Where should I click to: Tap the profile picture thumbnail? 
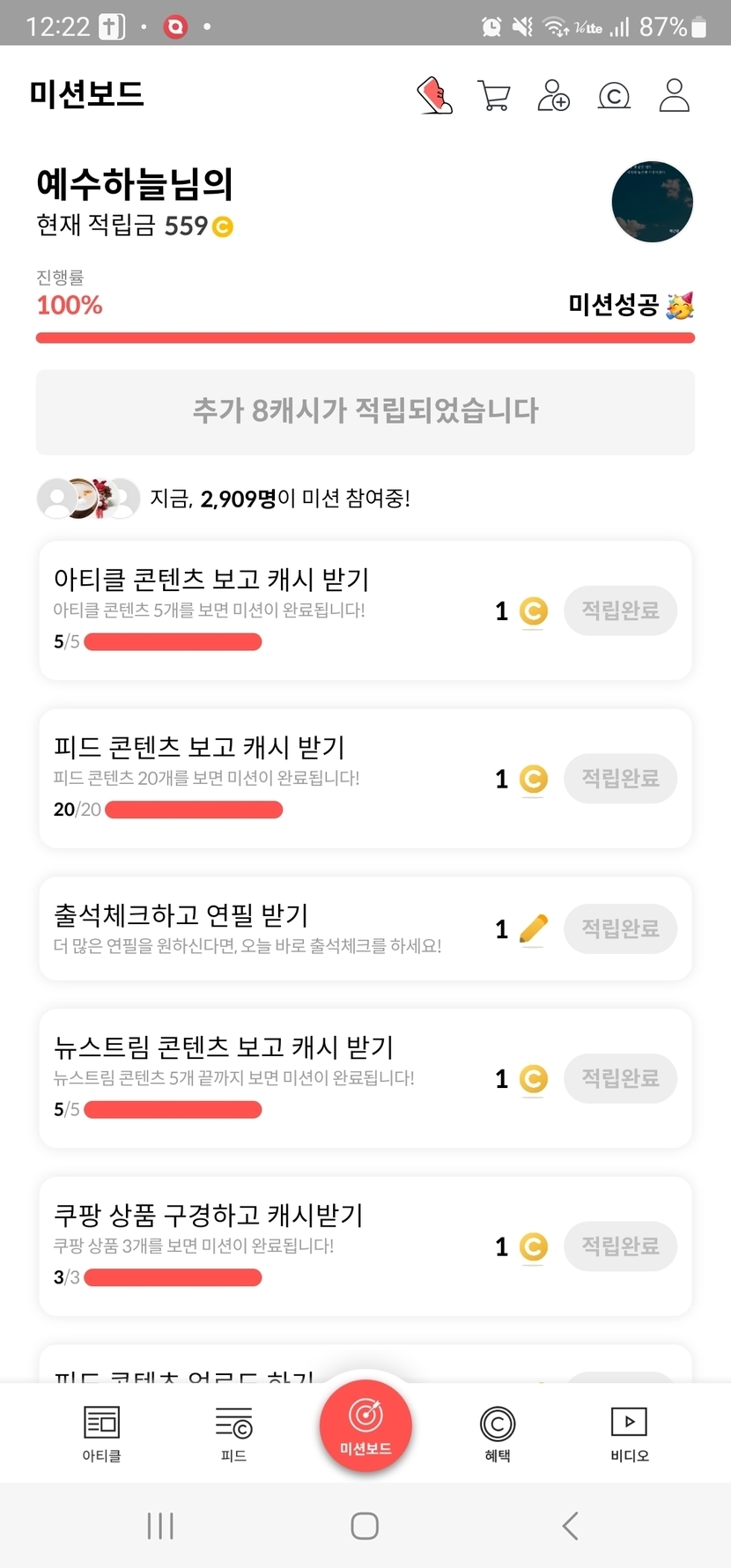pos(652,202)
